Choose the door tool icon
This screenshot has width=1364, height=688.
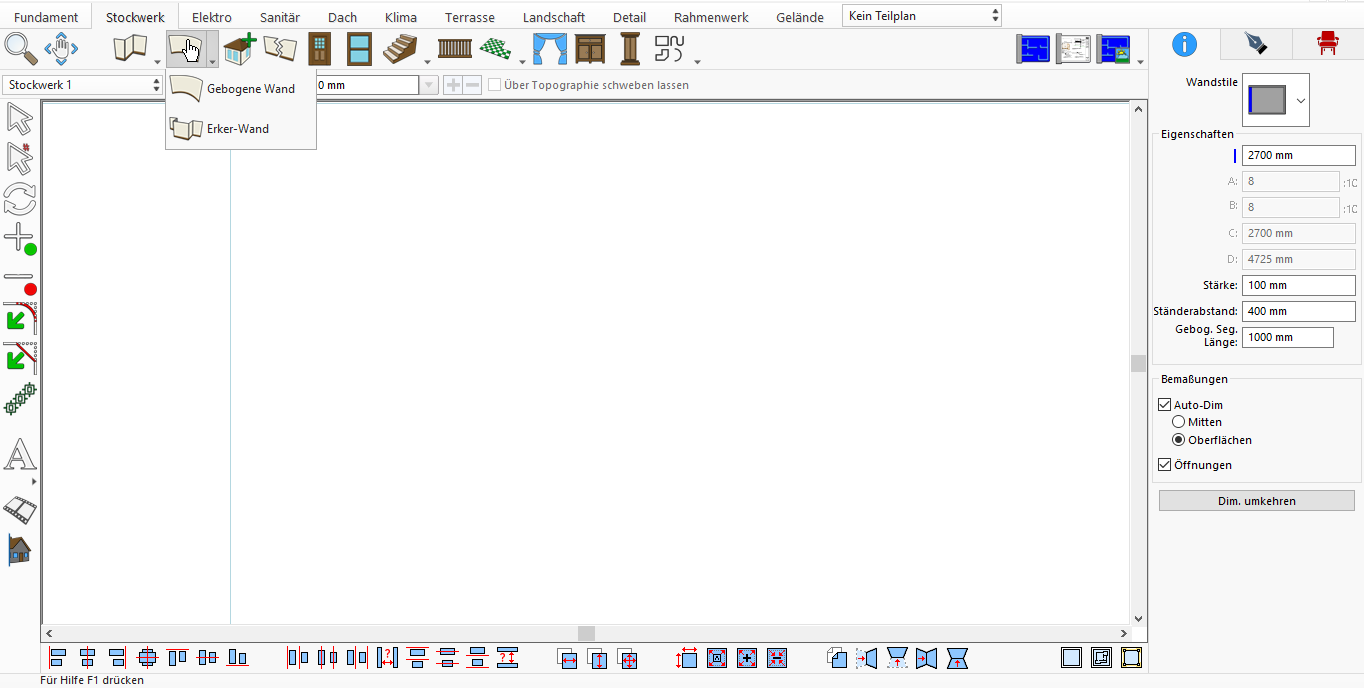click(319, 48)
